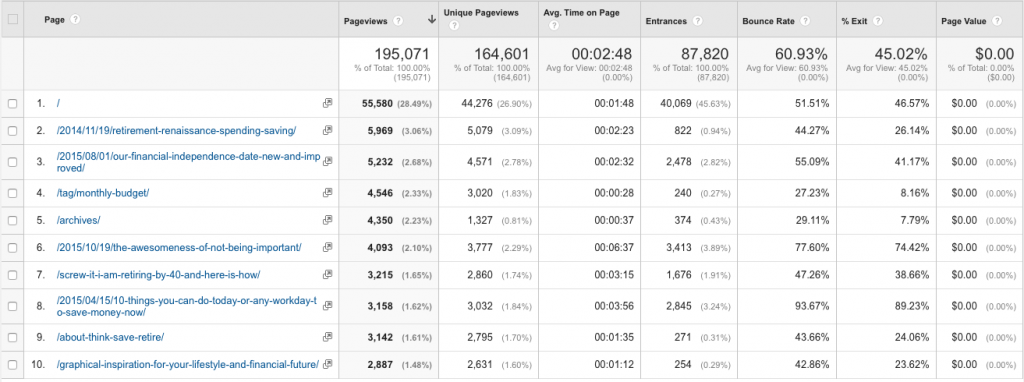This screenshot has width=1024, height=382.
Task: Click the avg time value 00:06:37
Action: 613,247
